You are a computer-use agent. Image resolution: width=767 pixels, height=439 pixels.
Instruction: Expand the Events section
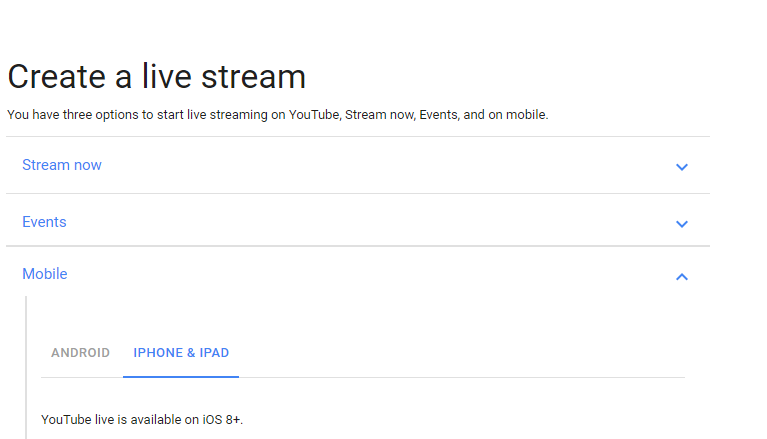(44, 222)
